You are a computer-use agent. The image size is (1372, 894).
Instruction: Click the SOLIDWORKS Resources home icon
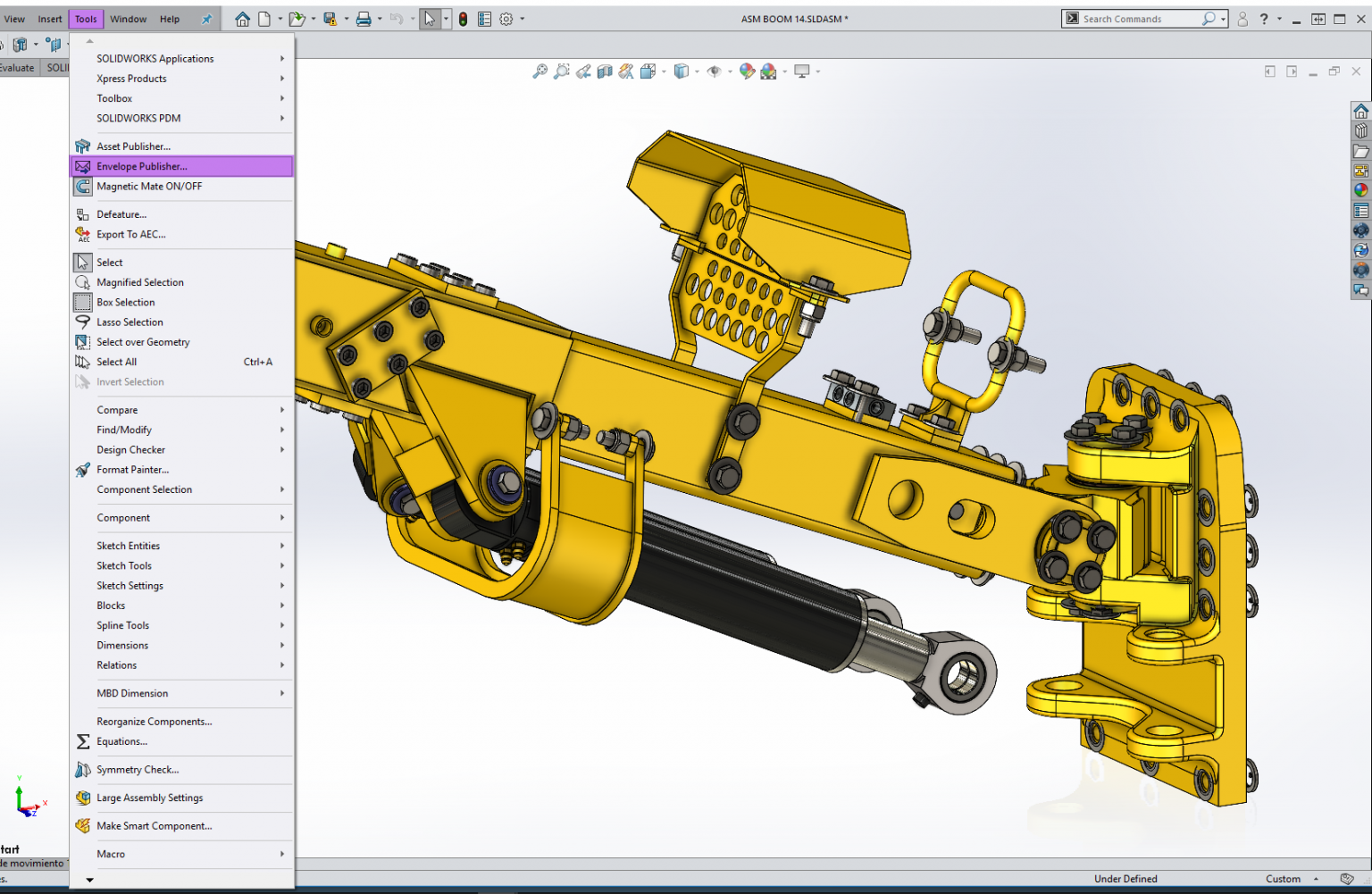click(1361, 110)
